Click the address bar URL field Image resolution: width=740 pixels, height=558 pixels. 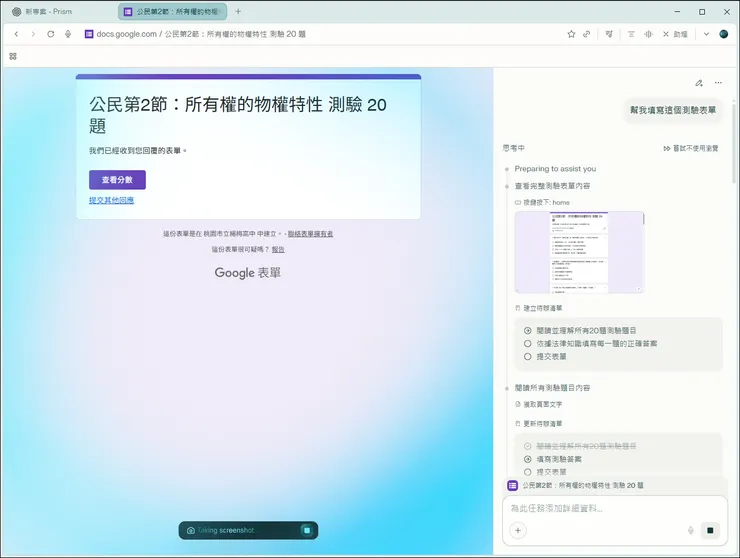[x=201, y=34]
